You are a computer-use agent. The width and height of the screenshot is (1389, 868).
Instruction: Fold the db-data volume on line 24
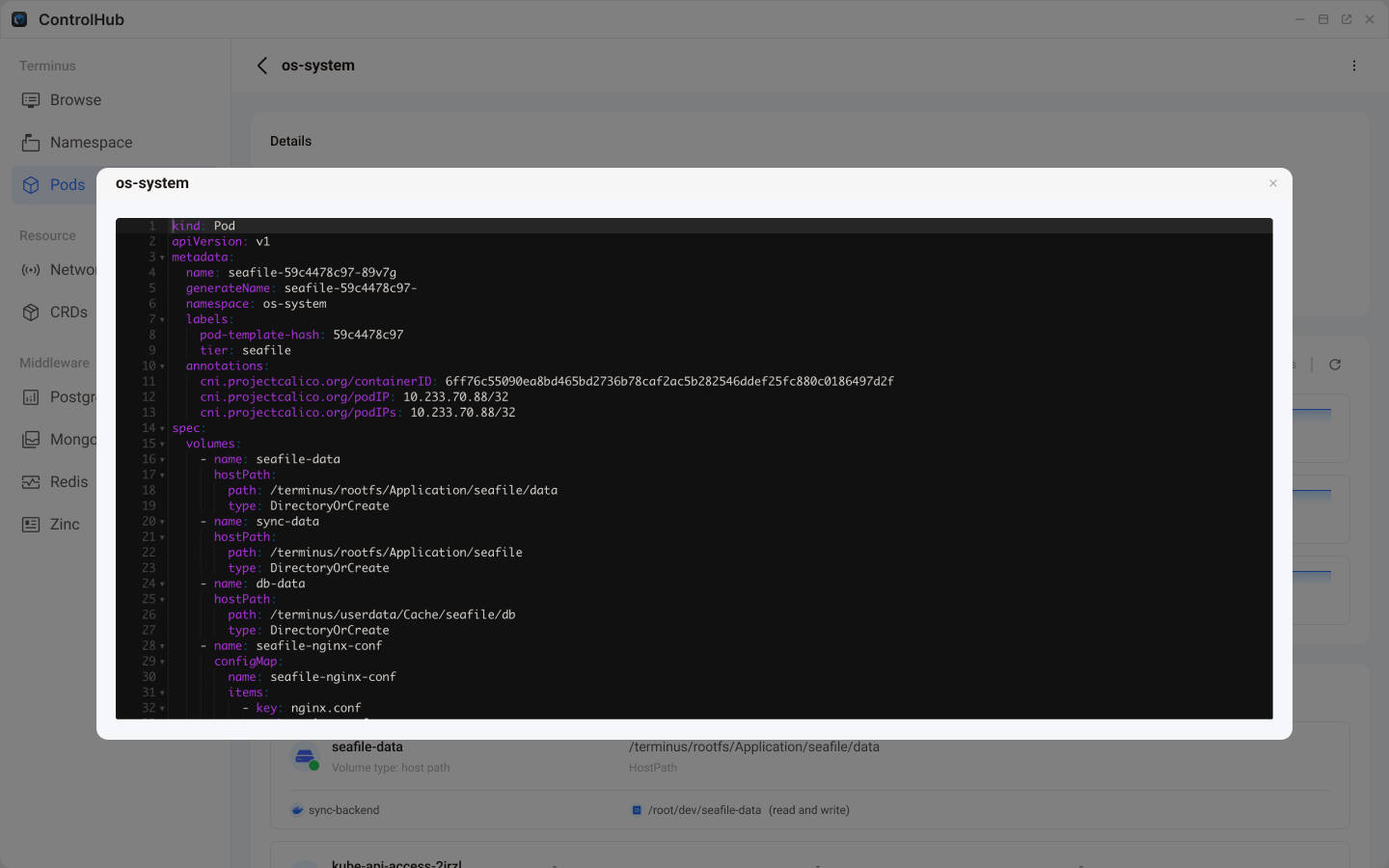click(162, 583)
